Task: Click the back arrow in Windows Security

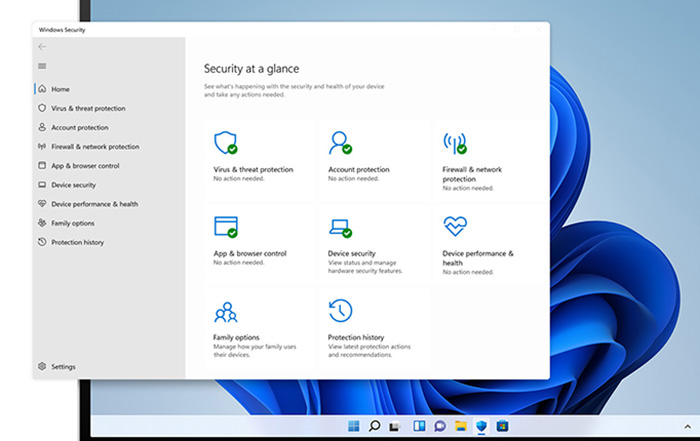Action: (x=42, y=46)
